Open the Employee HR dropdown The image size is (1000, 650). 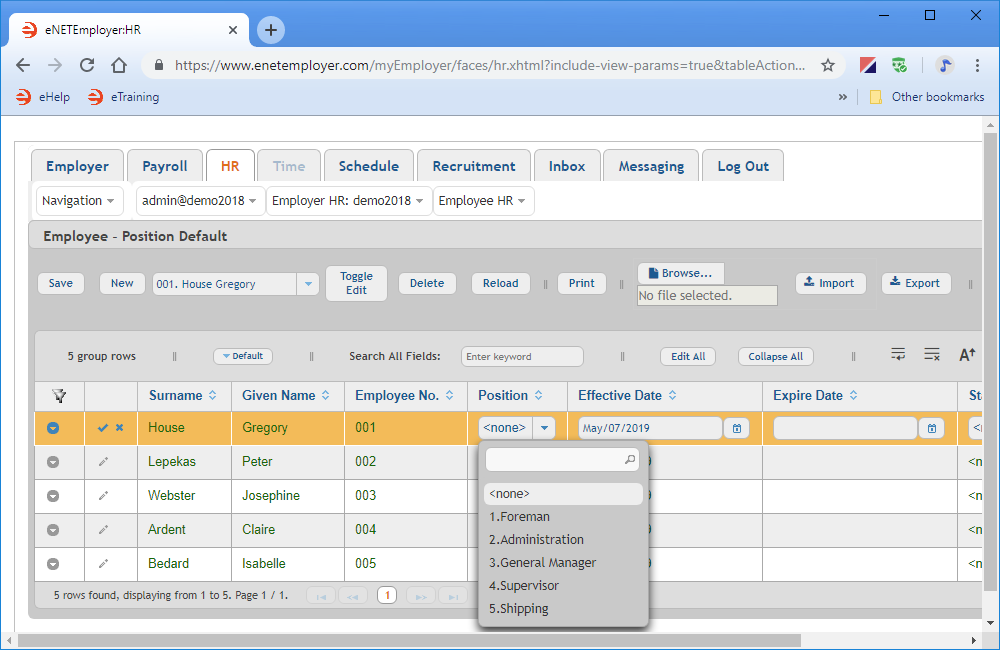point(483,200)
